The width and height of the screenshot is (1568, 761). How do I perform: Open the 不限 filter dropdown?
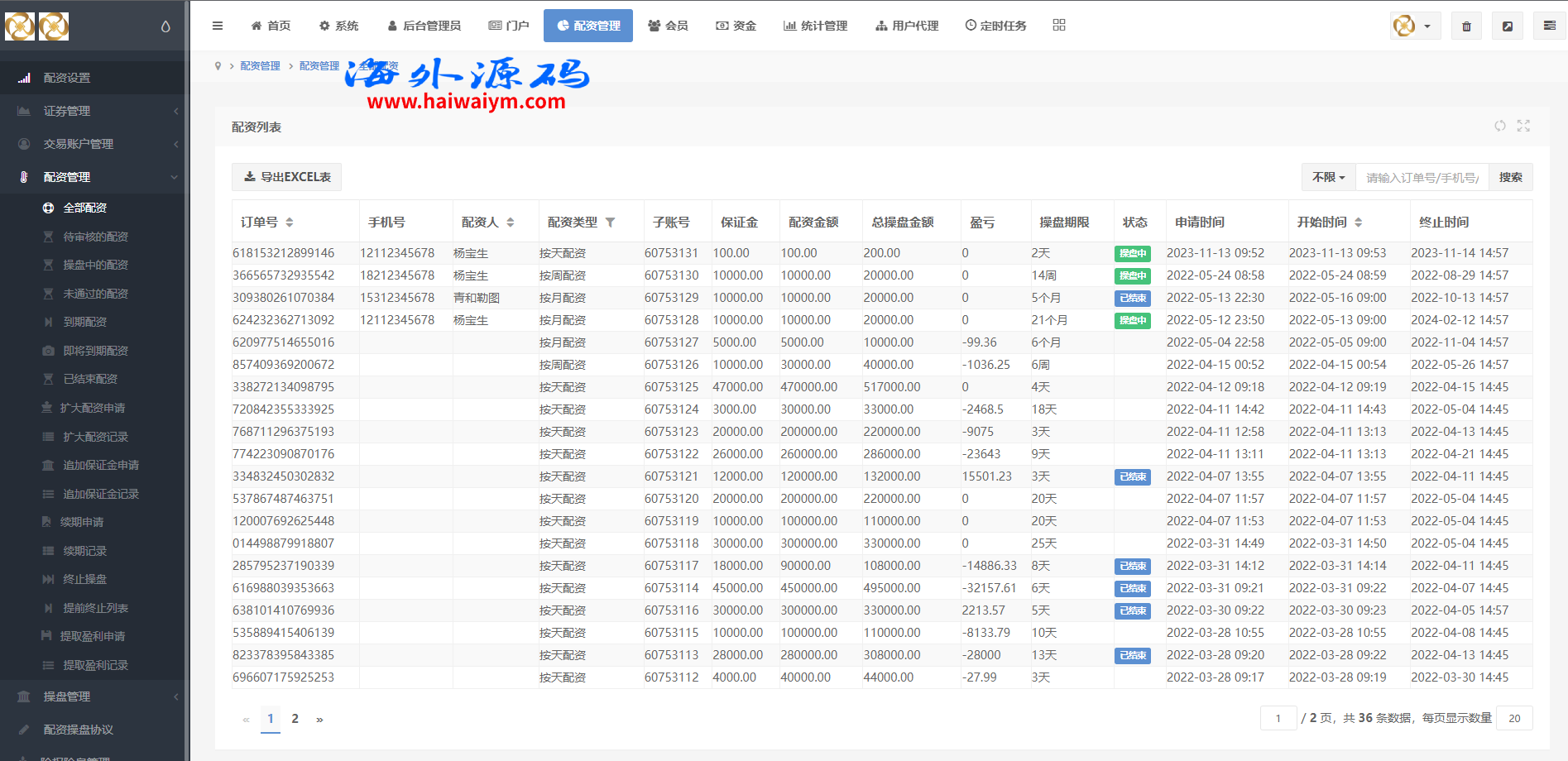[1328, 177]
